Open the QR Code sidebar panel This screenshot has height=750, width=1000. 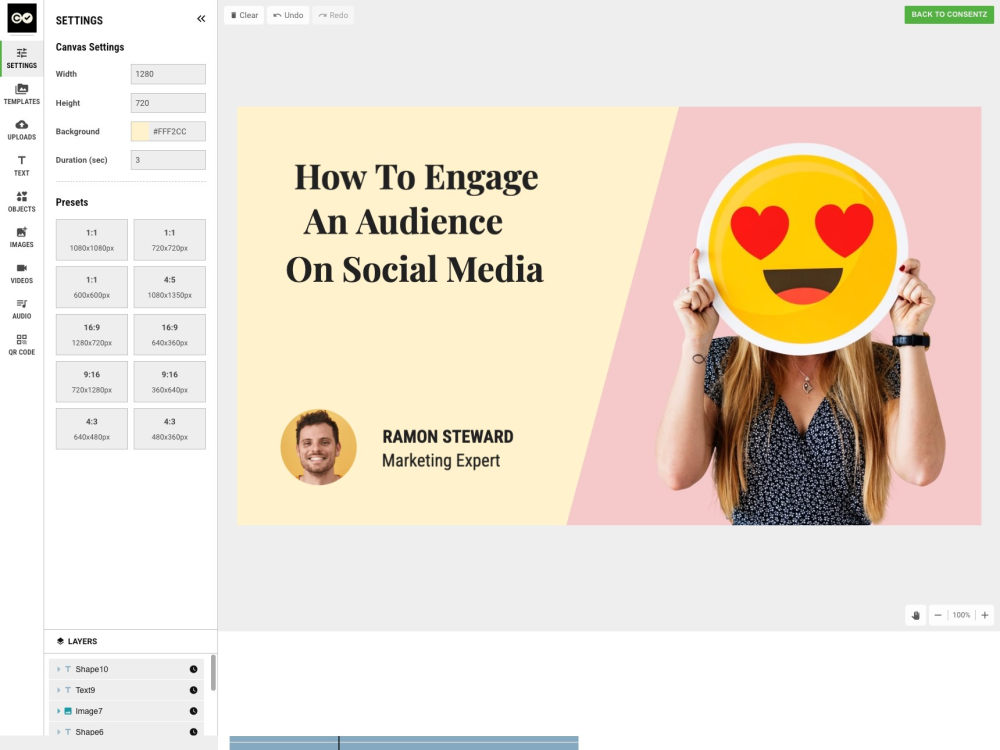point(22,344)
